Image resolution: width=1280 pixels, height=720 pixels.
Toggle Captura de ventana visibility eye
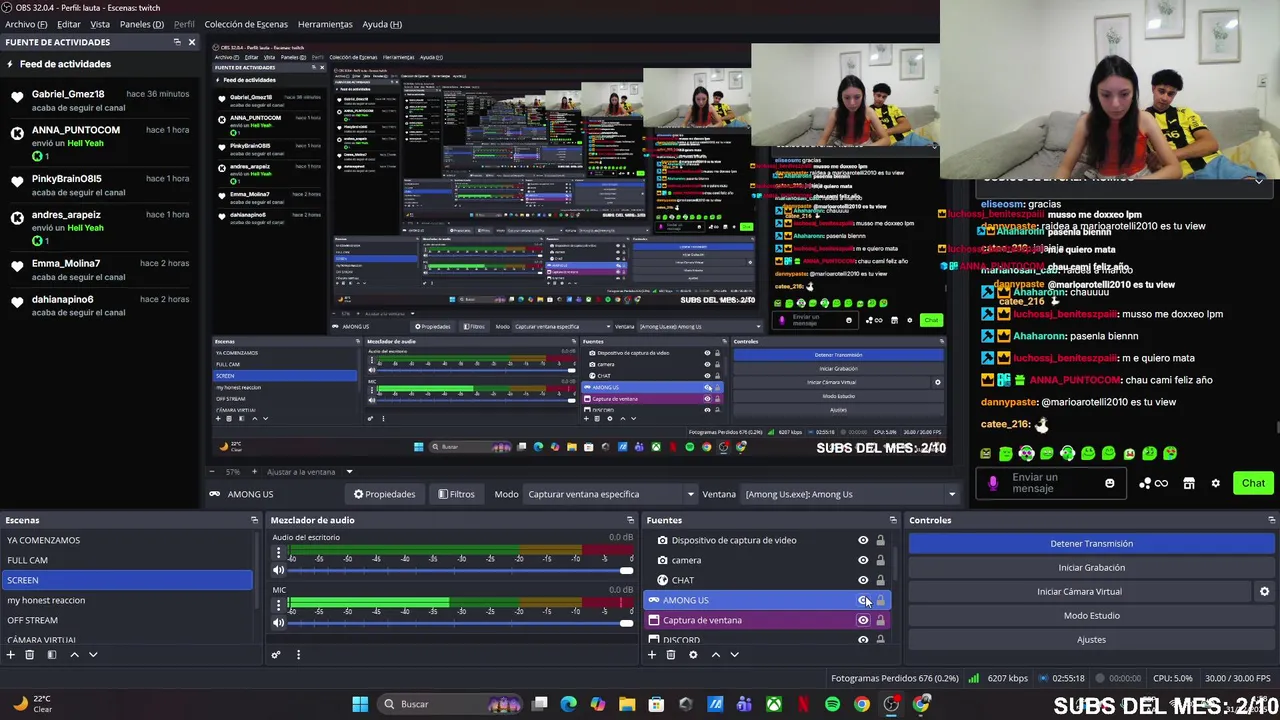tap(863, 620)
